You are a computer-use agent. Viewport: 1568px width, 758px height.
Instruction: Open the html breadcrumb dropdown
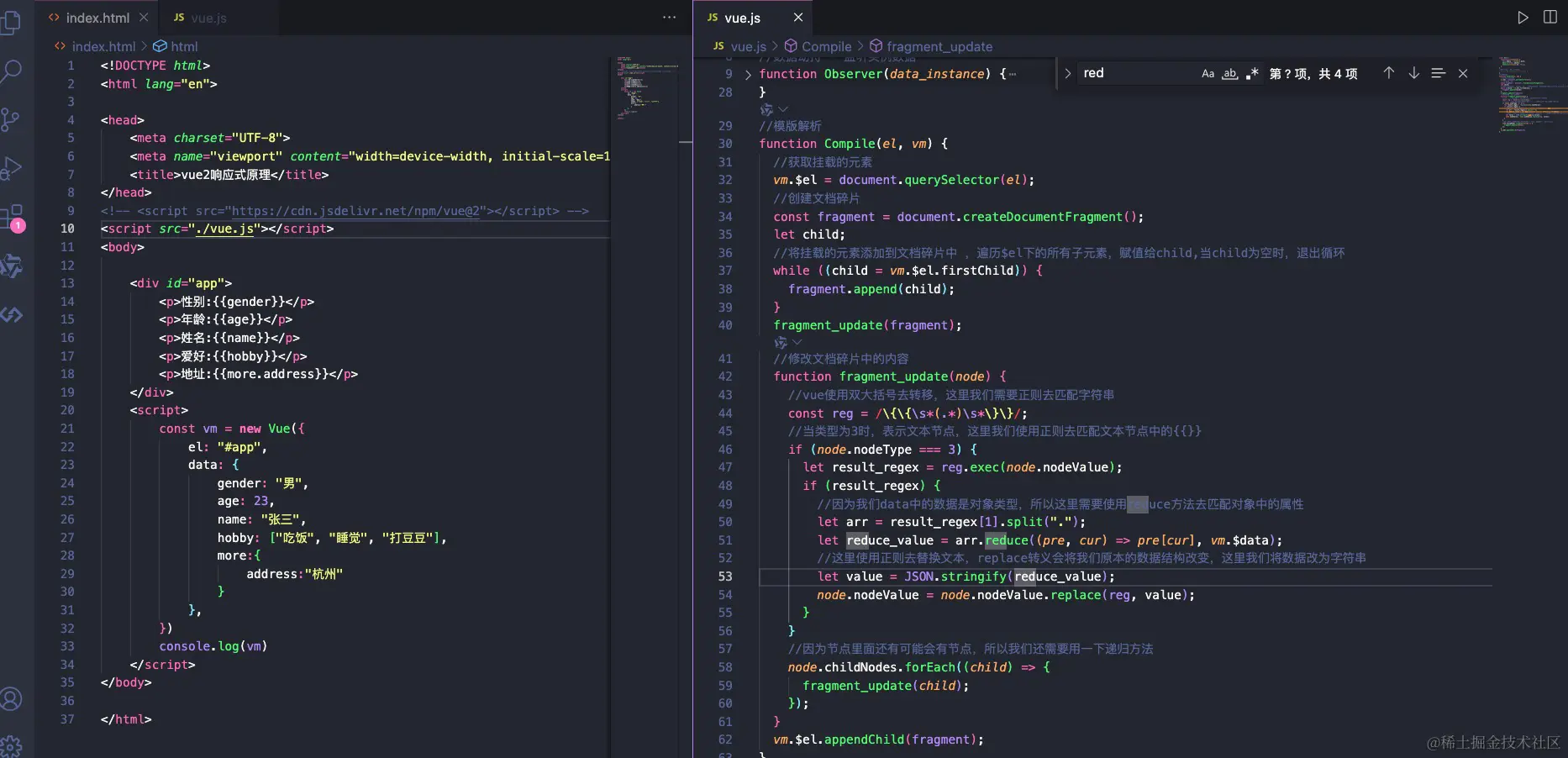(x=176, y=47)
